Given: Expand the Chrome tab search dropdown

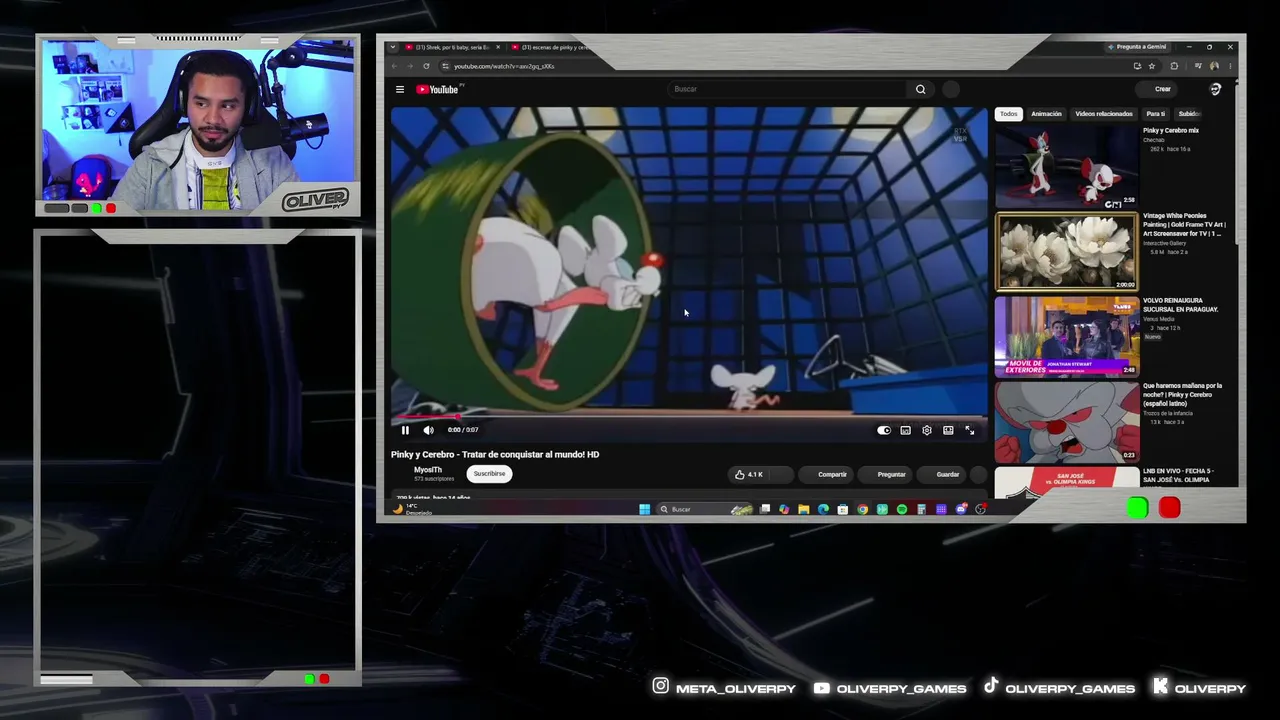Looking at the screenshot, I should click(393, 47).
